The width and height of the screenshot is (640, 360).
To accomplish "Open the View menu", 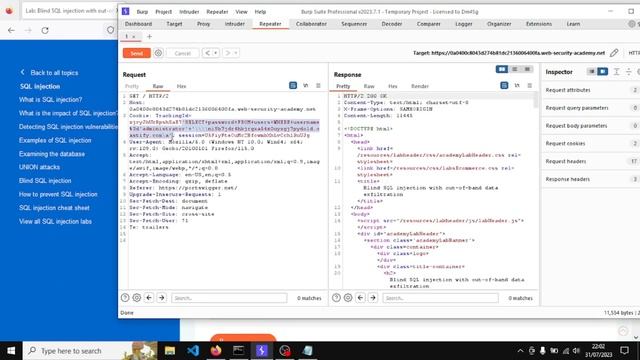I will pyautogui.click(x=241, y=12).
